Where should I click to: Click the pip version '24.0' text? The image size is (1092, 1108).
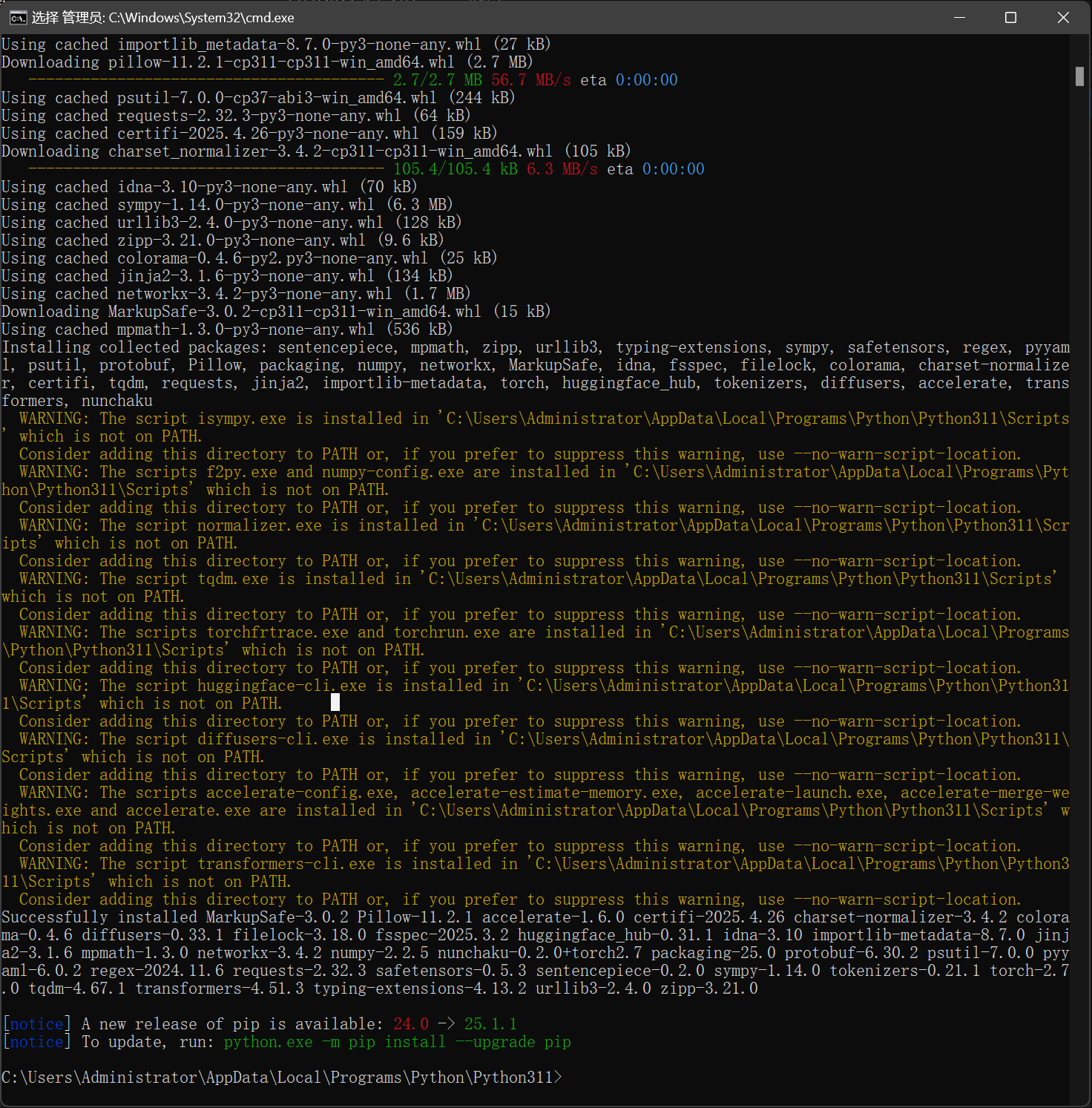pos(411,1024)
